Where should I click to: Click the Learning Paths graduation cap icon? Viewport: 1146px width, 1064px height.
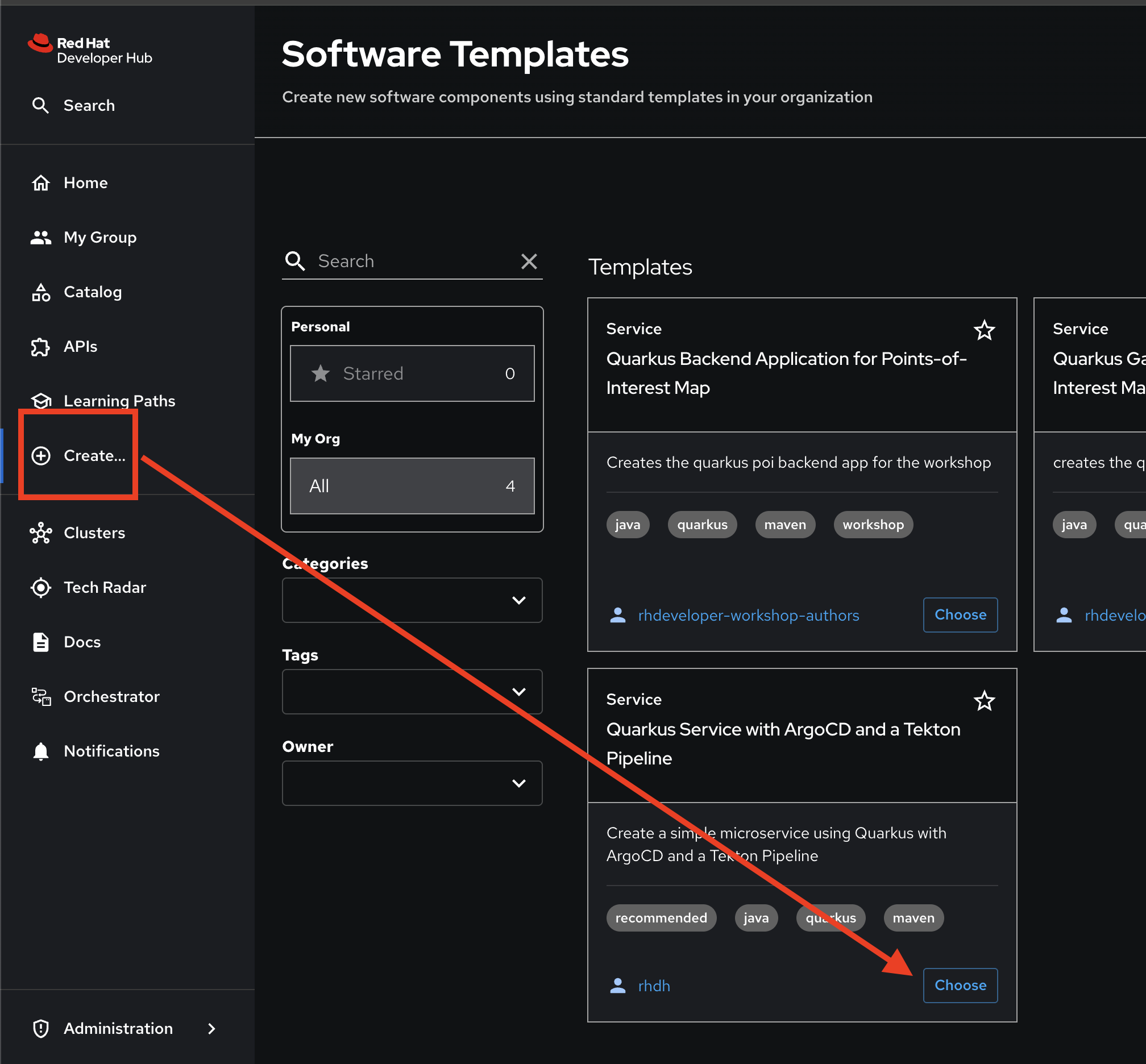click(40, 401)
